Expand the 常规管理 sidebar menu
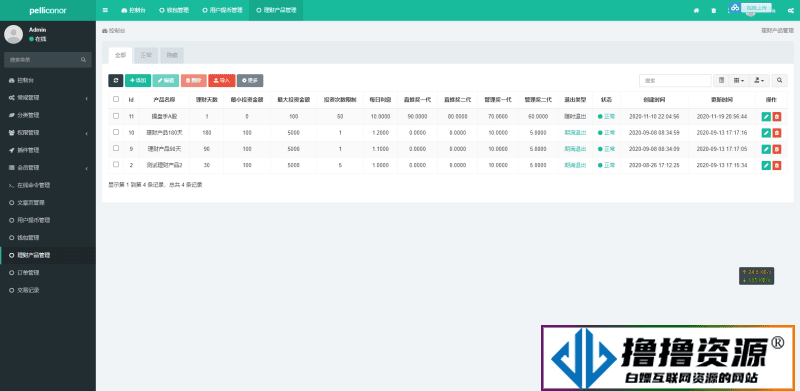Viewport: 800px width, 391px height. click(47, 97)
